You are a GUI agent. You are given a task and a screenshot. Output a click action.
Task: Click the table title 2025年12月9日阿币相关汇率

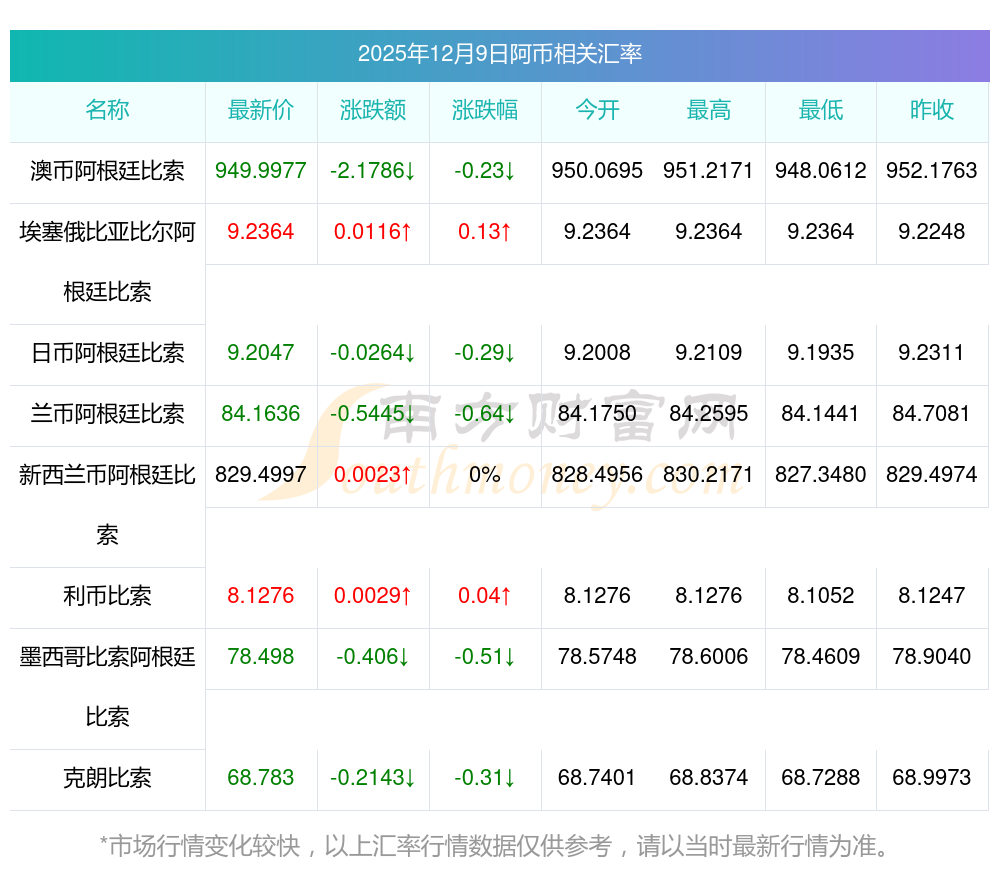point(500,54)
